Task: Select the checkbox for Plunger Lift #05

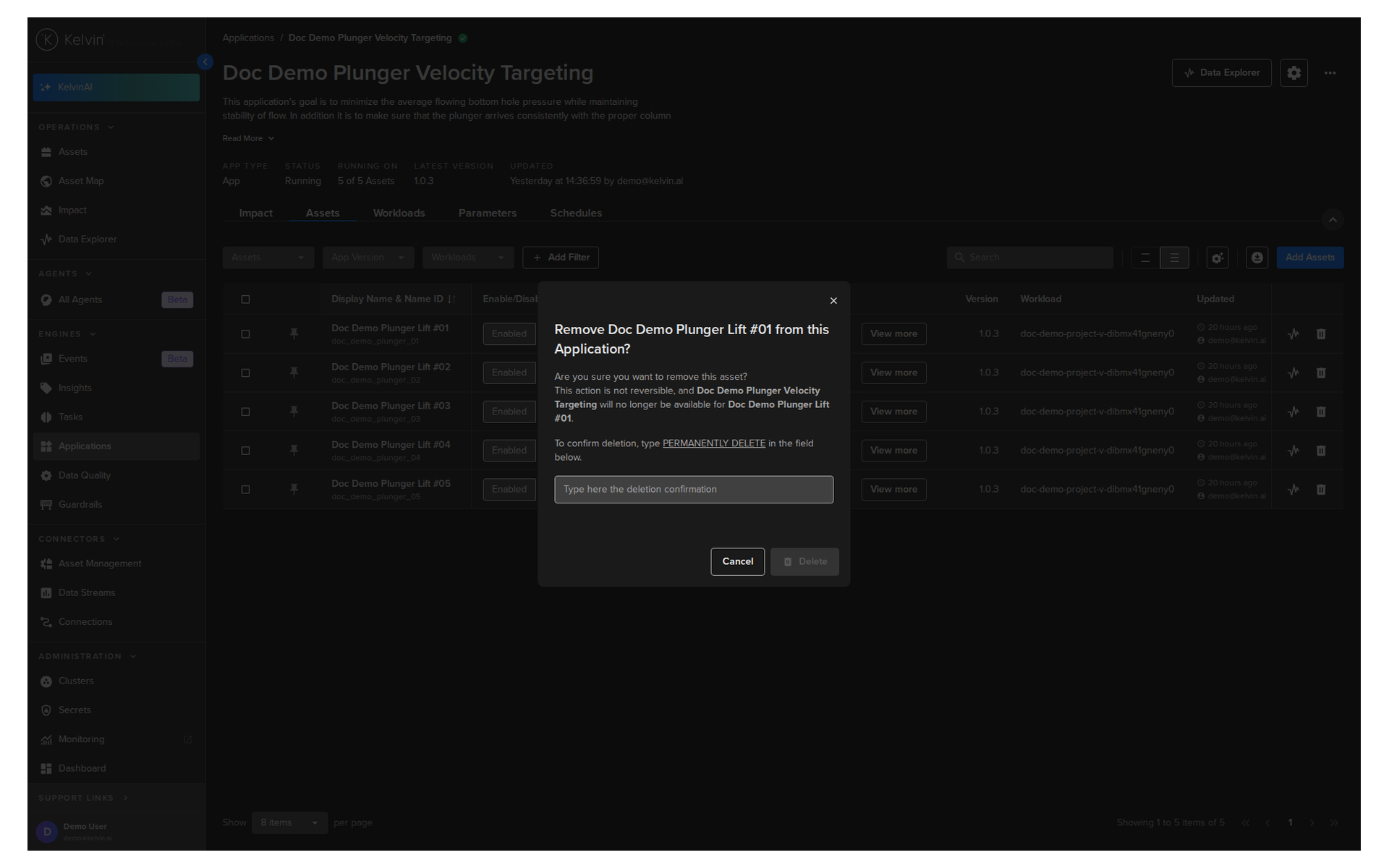Action: tap(245, 490)
